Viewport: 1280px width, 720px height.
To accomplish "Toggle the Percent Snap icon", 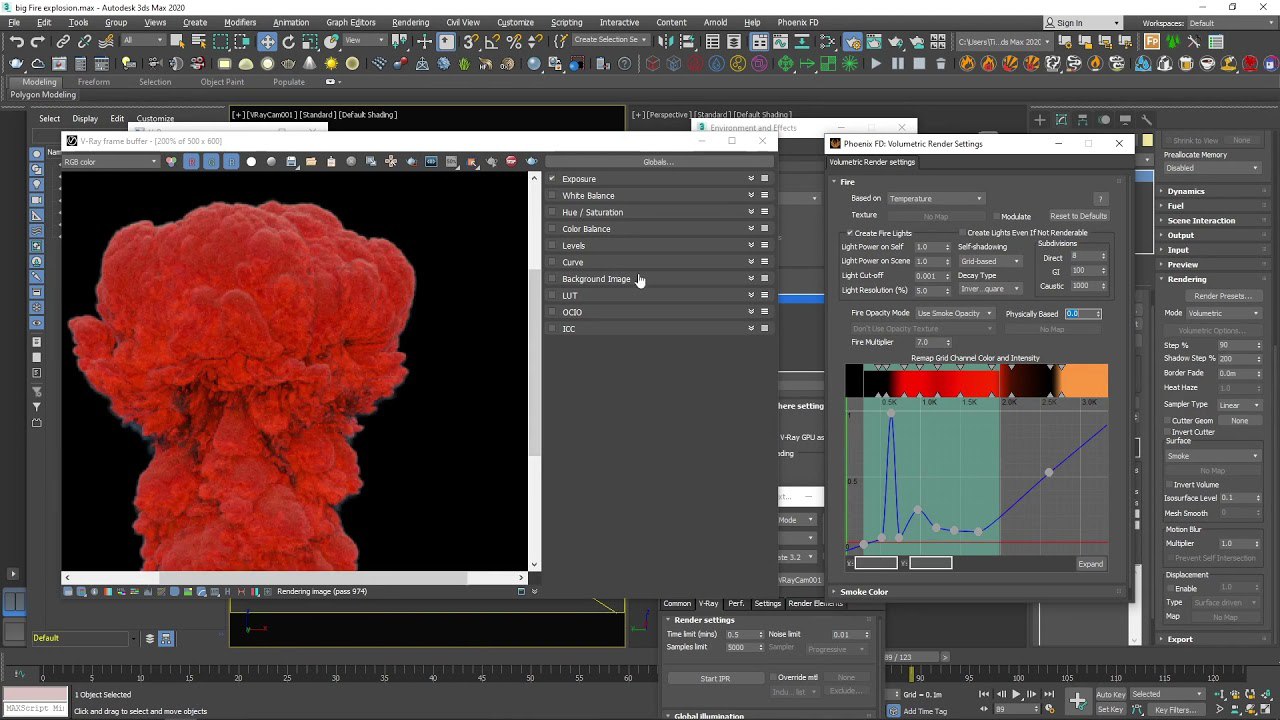I will pyautogui.click(x=514, y=42).
